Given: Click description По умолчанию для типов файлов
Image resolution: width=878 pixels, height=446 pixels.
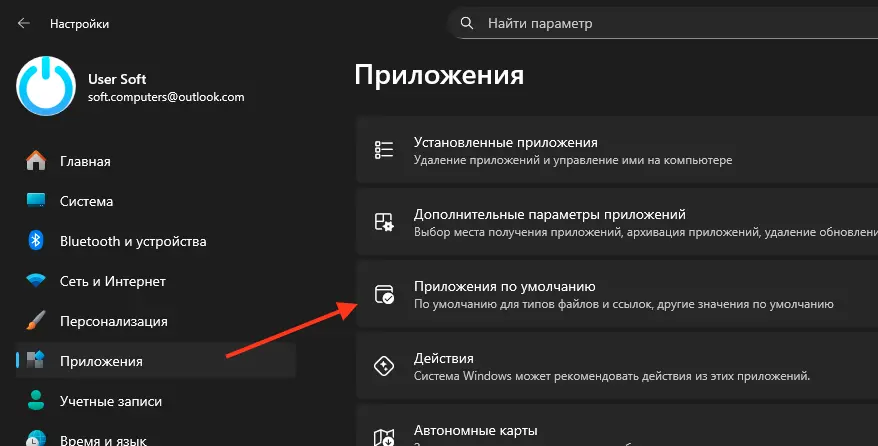Looking at the screenshot, I should pos(624,304).
